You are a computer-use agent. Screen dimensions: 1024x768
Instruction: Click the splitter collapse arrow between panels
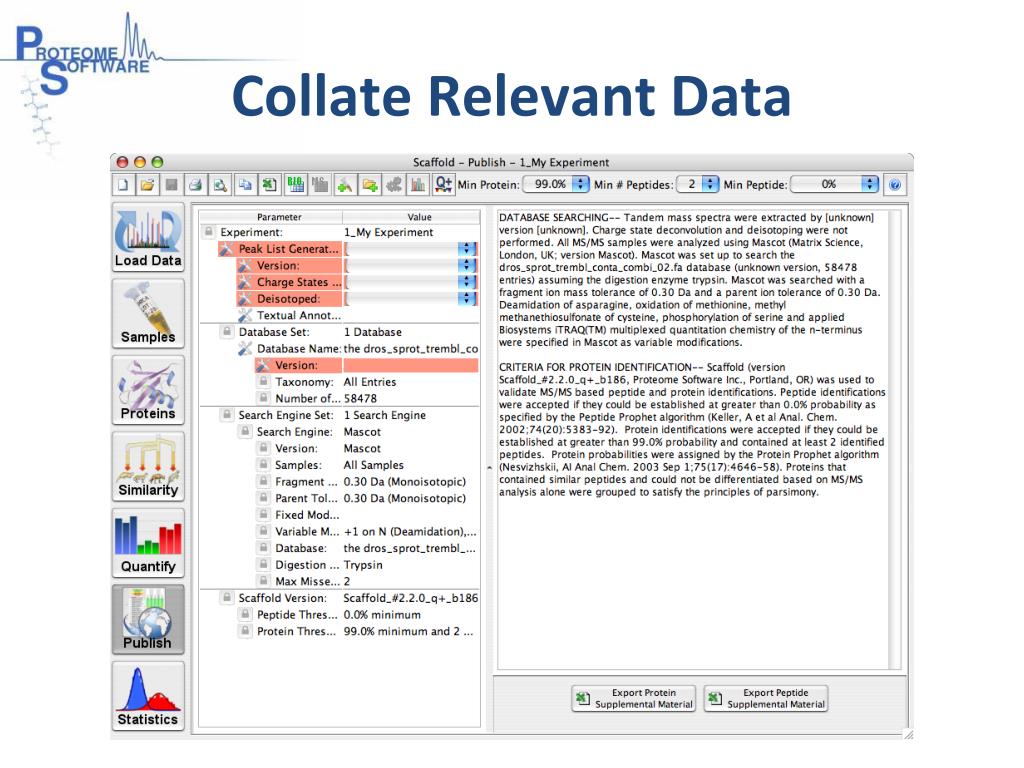click(489, 468)
